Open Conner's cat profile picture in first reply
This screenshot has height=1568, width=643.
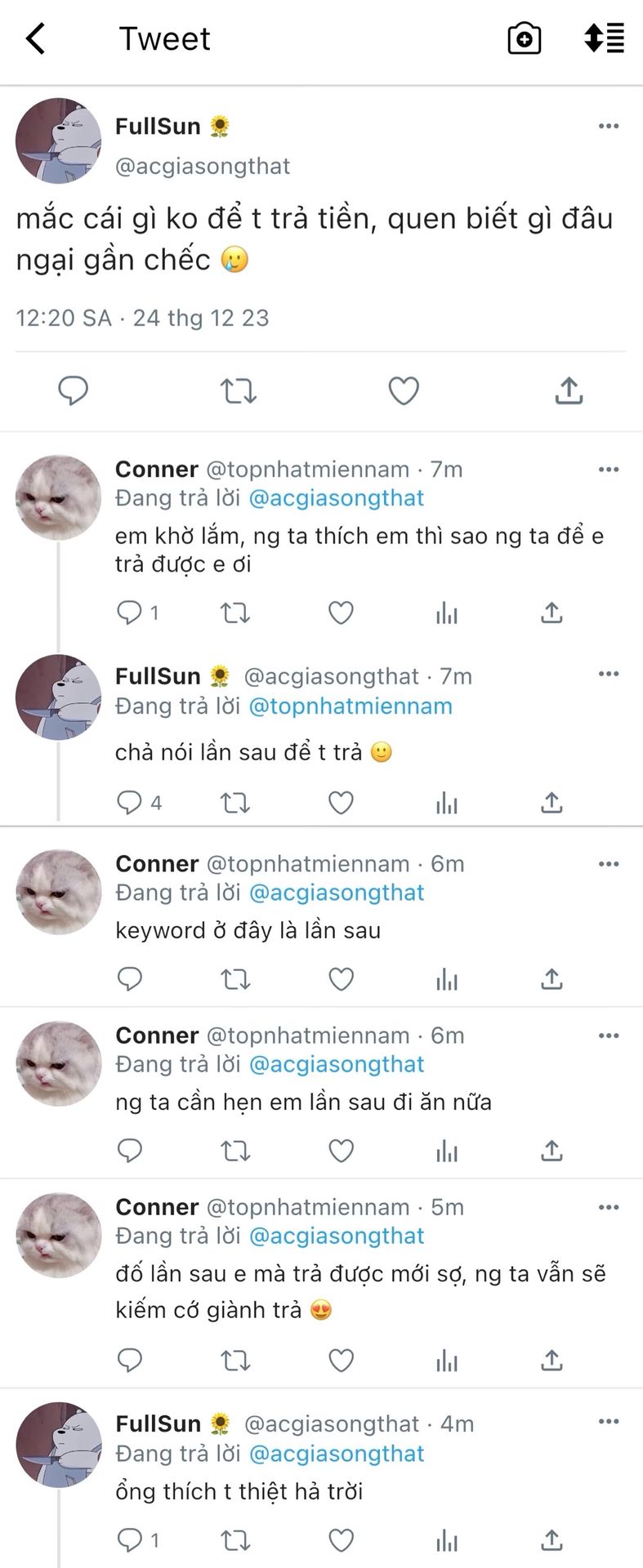[59, 497]
